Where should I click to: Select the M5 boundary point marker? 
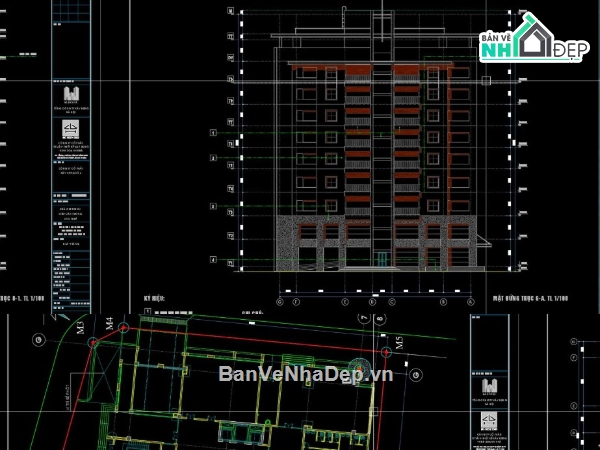[x=386, y=352]
